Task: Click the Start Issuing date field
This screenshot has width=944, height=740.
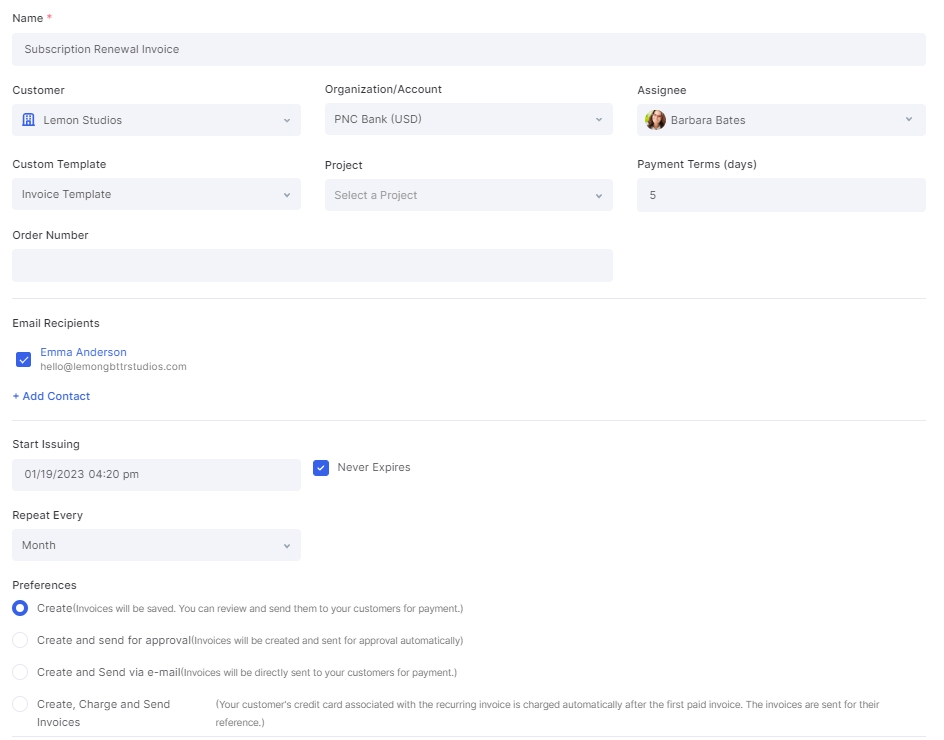Action: [x=157, y=474]
